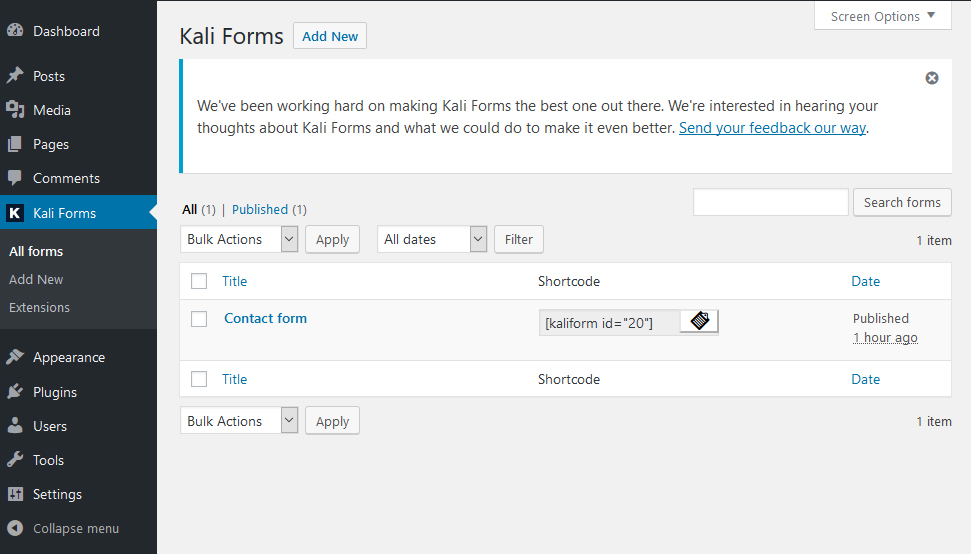Follow the Send your feedback our way link
This screenshot has width=971, height=554.
(772, 128)
